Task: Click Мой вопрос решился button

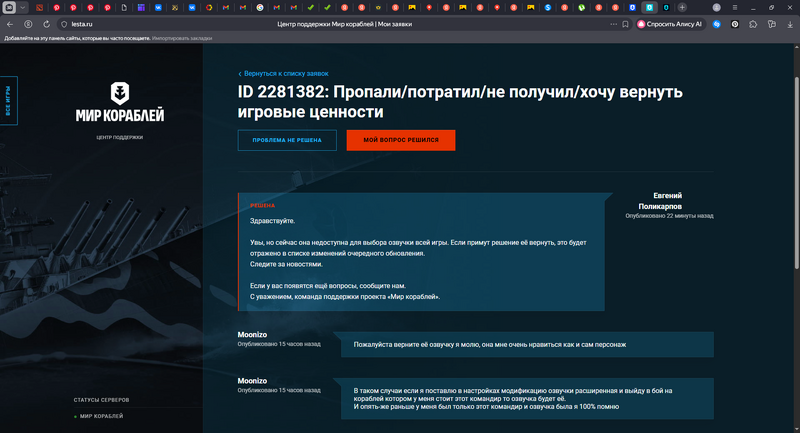Action: coord(400,140)
